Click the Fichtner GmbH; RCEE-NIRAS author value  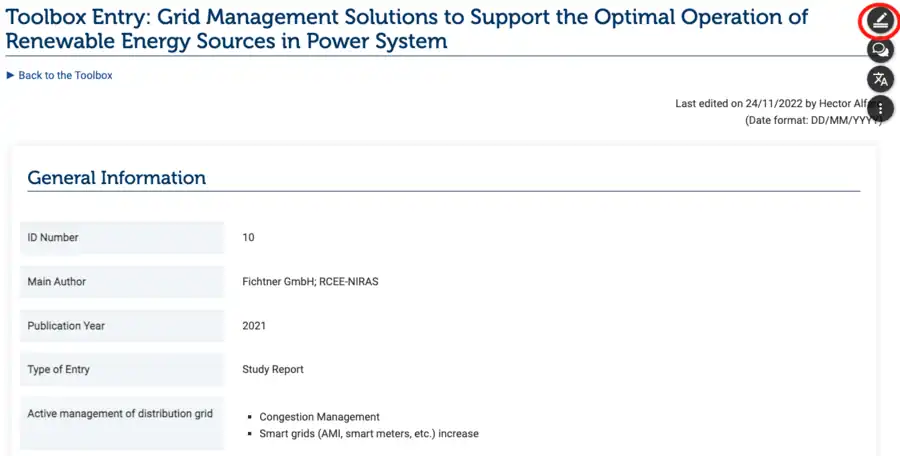(310, 282)
